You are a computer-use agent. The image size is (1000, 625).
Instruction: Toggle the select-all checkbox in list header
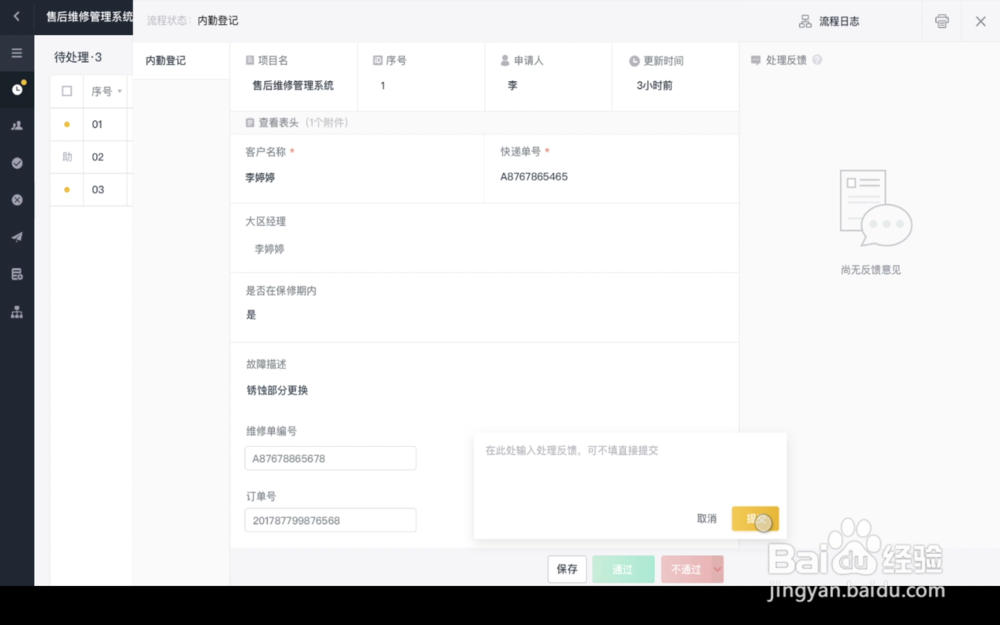click(x=67, y=91)
